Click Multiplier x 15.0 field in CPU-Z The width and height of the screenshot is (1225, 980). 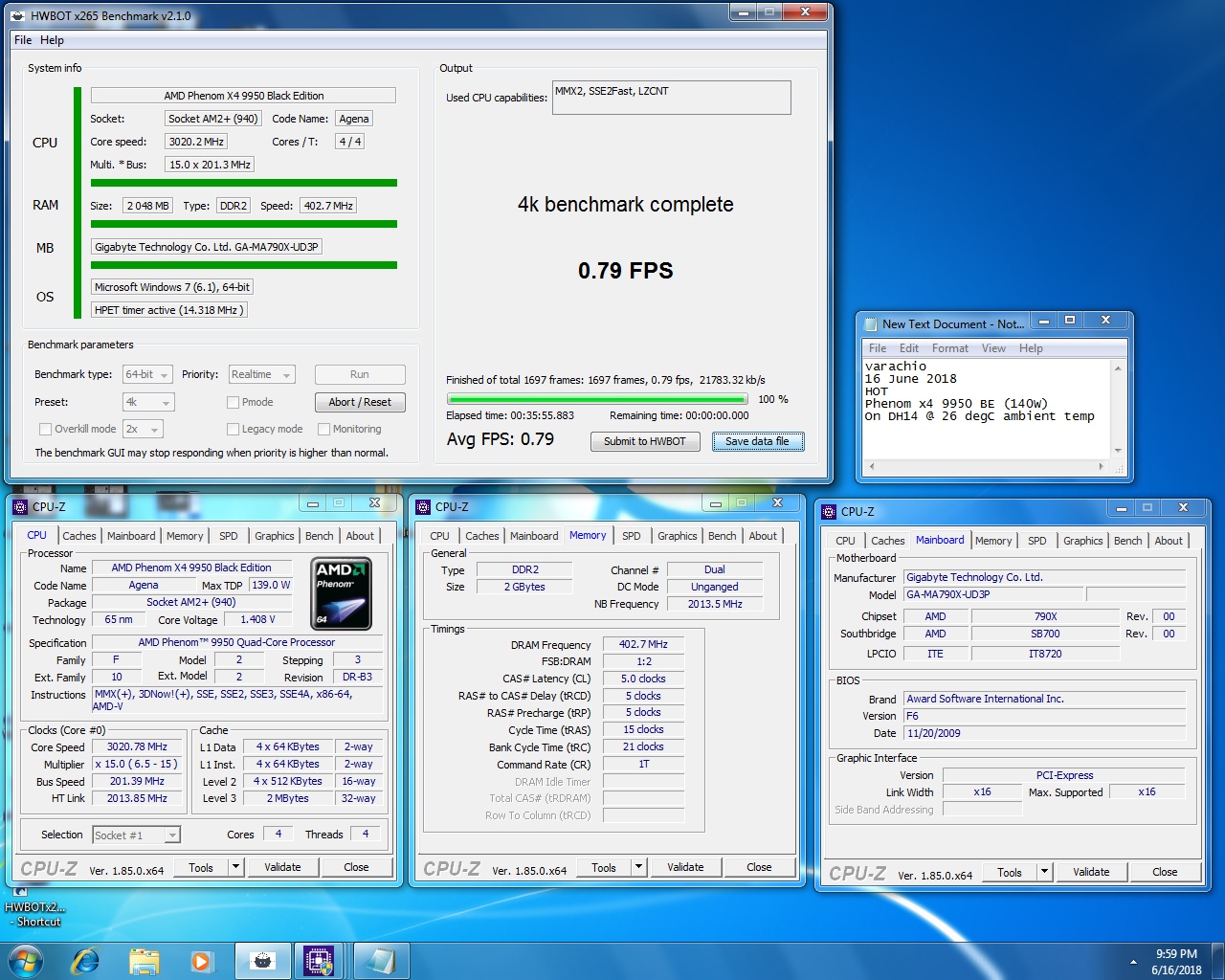136,764
